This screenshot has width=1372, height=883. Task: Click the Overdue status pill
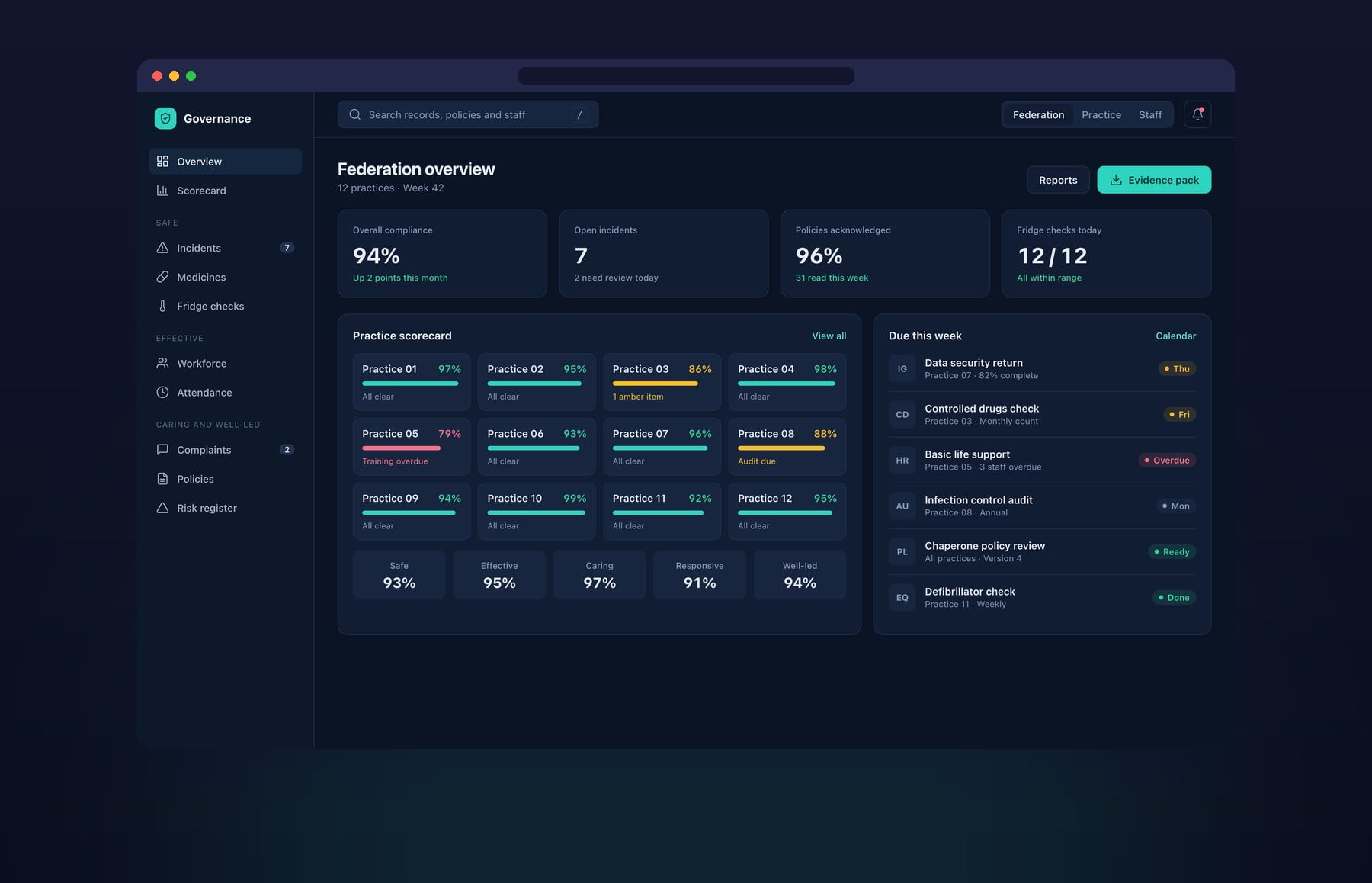1167,461
